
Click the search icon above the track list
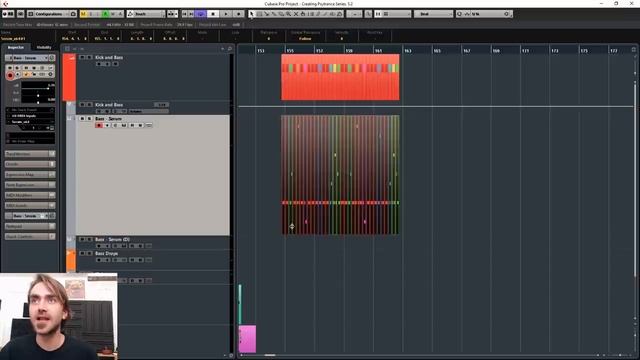230,49
